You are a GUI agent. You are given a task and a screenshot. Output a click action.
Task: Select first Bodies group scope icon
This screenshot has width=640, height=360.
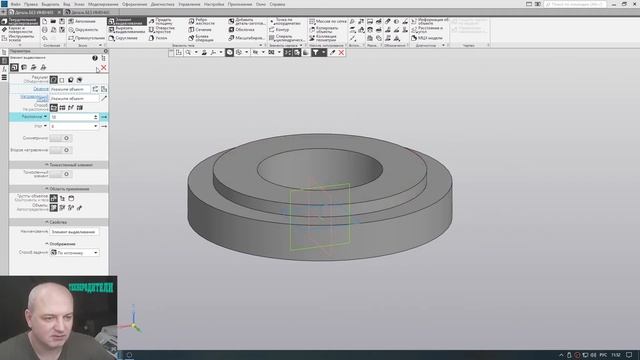pos(53,198)
